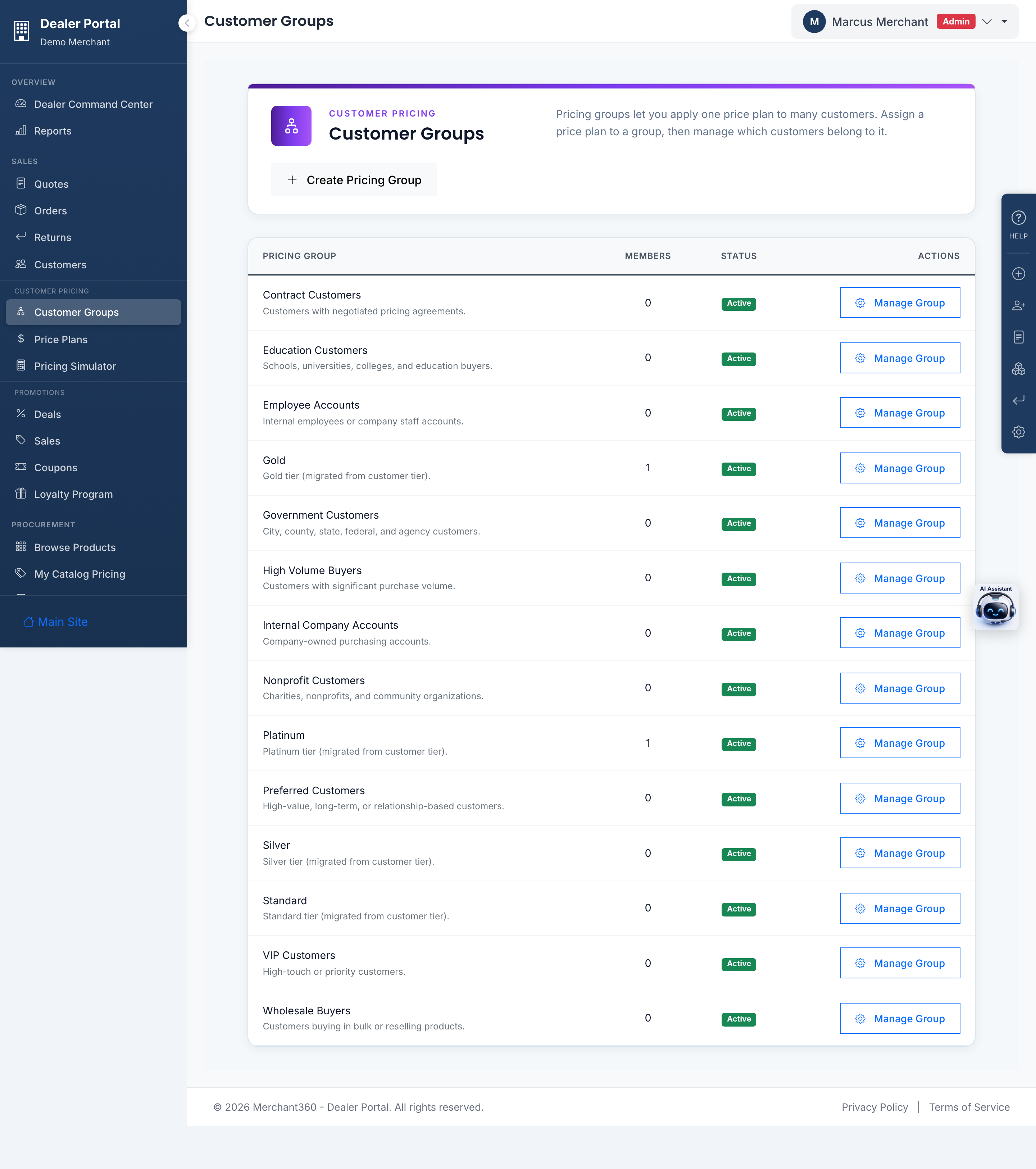Go to Sales under Promotions

pyautogui.click(x=93, y=441)
